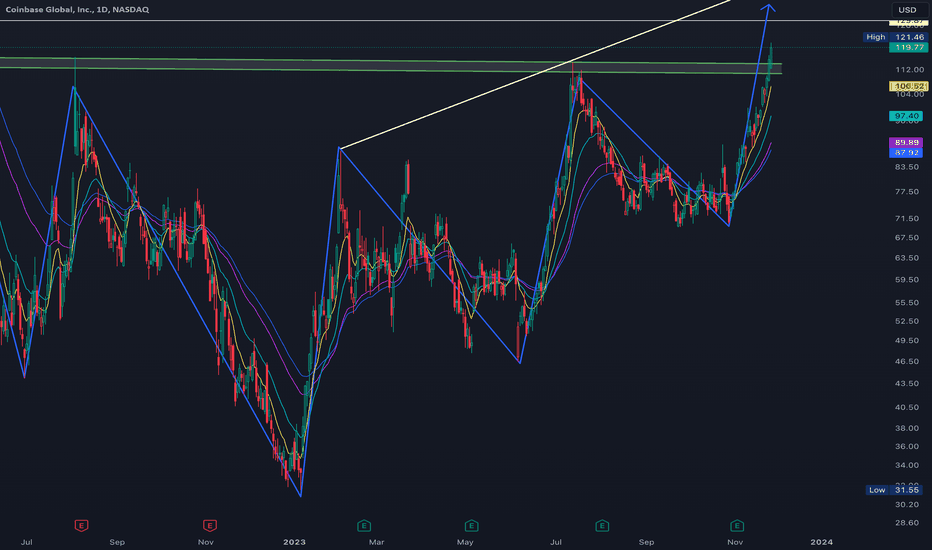
Task: Click the blue 87.92 indicator value tag
Action: (906, 152)
